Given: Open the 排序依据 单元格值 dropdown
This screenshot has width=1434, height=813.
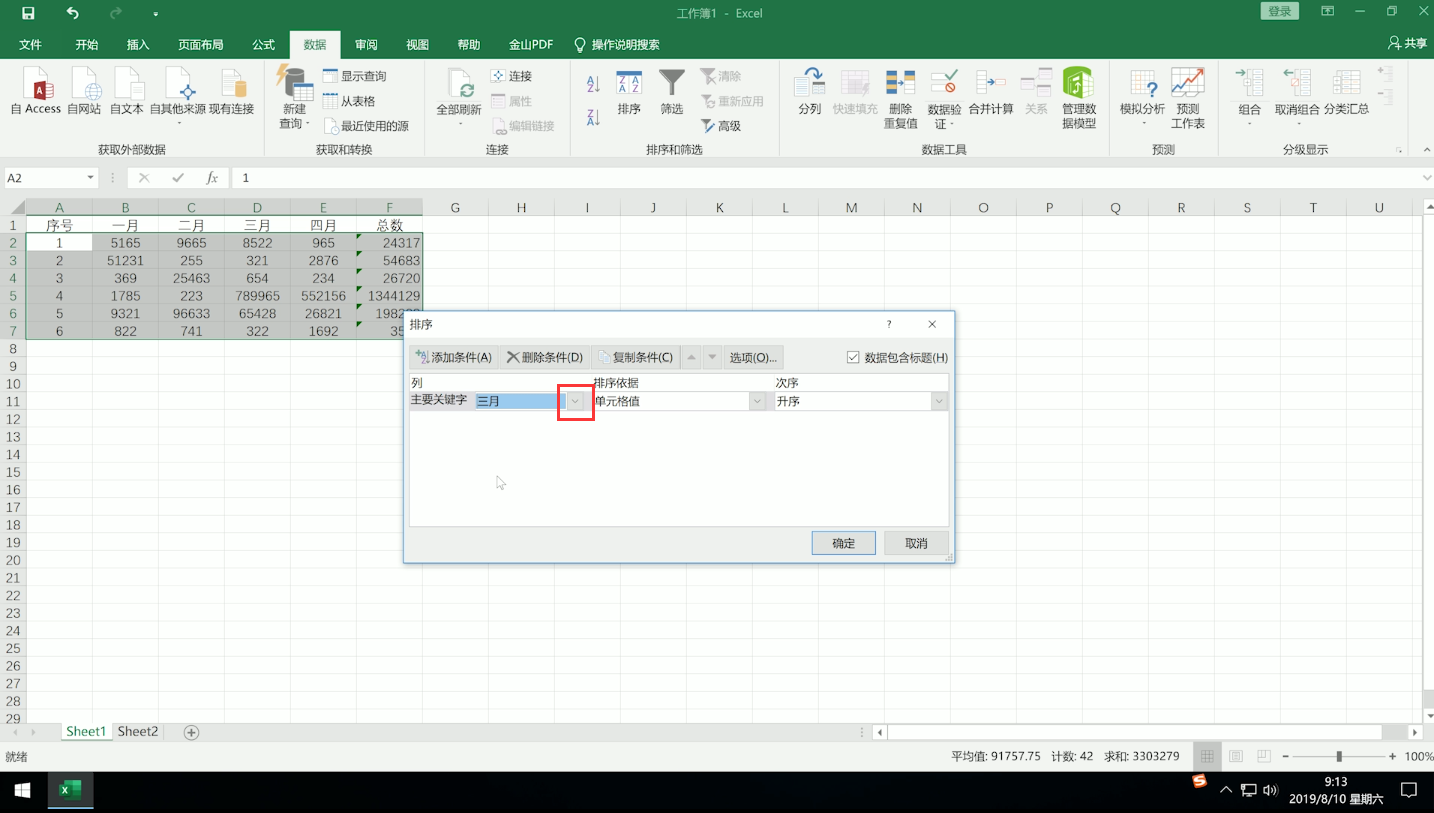Looking at the screenshot, I should pyautogui.click(x=758, y=401).
